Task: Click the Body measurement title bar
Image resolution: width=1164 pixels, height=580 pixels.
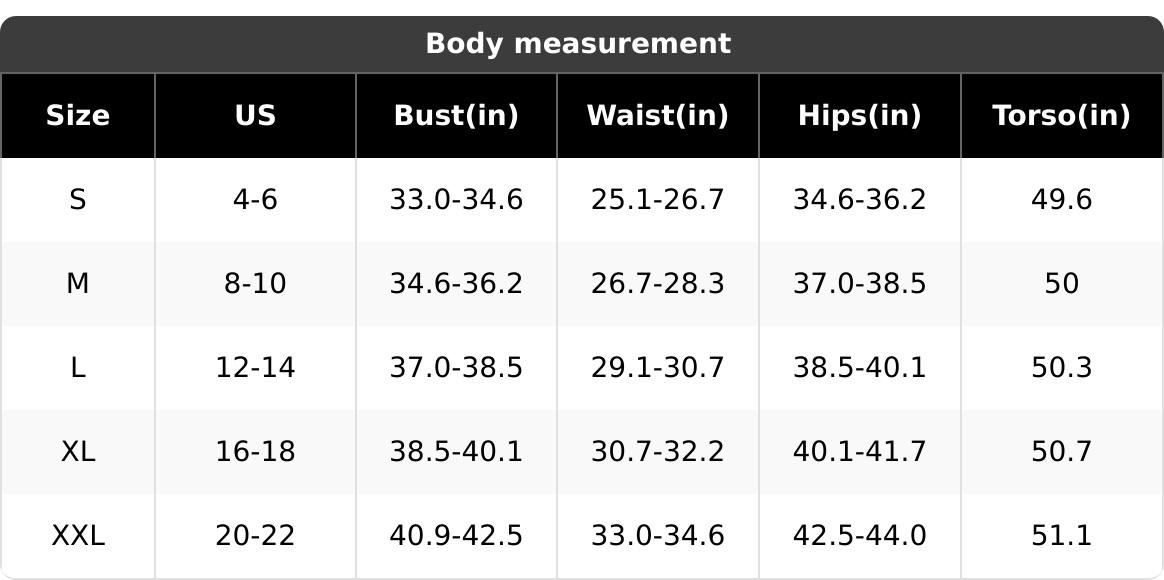Action: [578, 44]
